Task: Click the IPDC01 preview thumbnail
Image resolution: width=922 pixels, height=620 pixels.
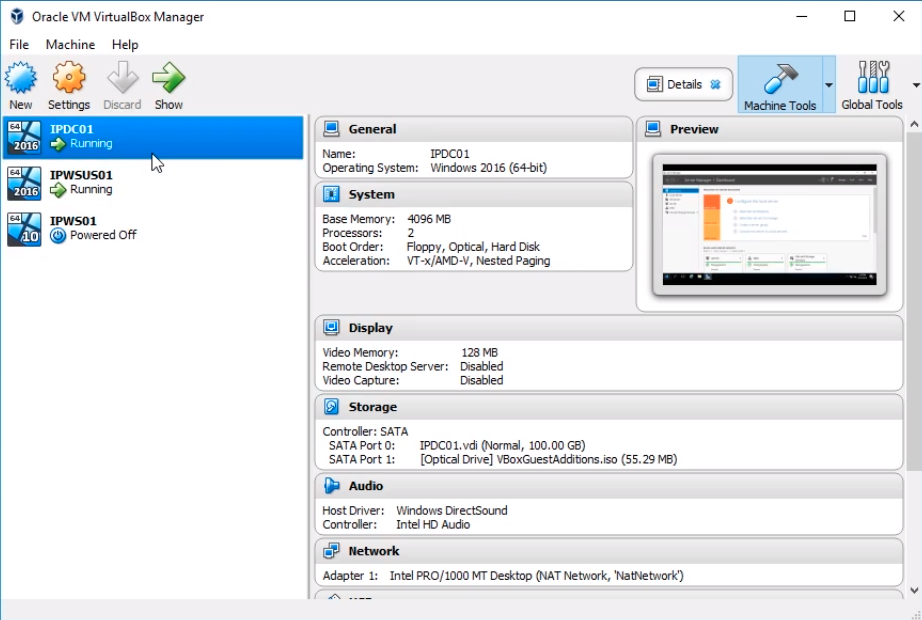Action: tap(769, 225)
